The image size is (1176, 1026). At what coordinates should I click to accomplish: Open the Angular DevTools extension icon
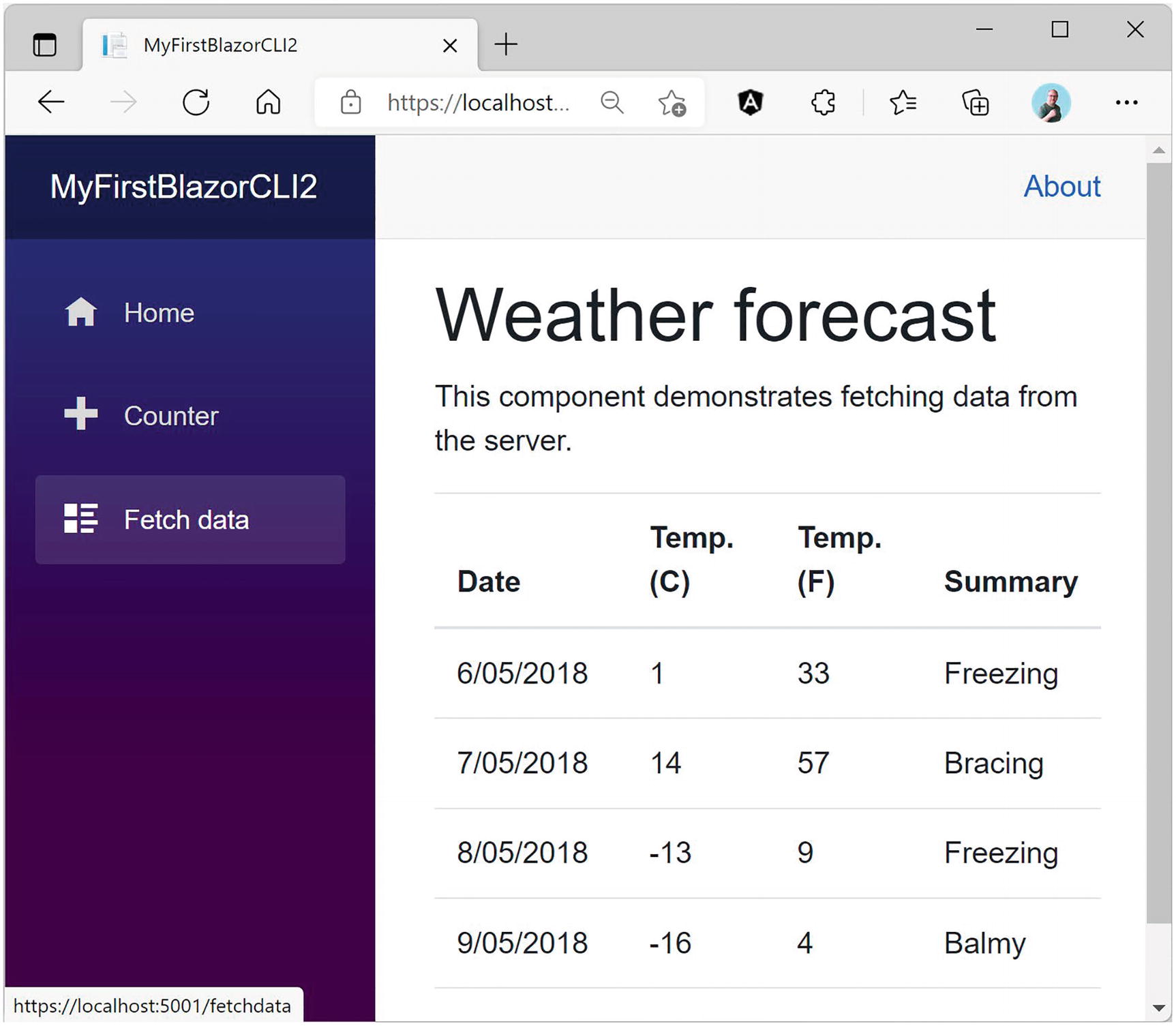[x=750, y=102]
